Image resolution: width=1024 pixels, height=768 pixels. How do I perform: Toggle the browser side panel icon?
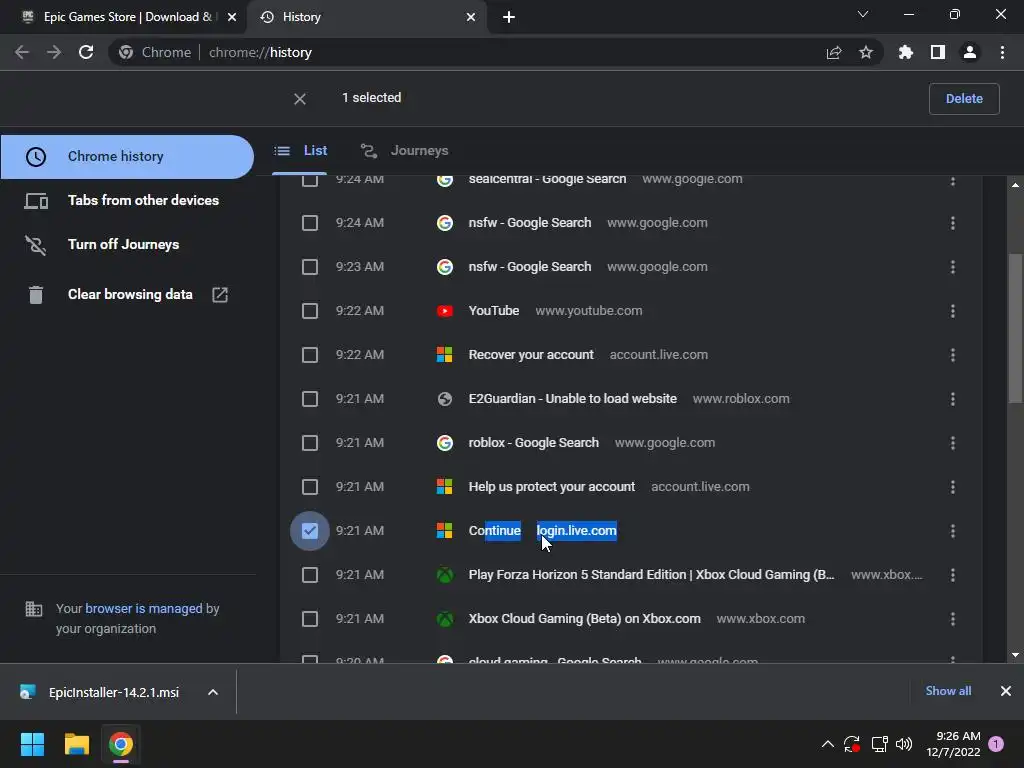pyautogui.click(x=938, y=52)
